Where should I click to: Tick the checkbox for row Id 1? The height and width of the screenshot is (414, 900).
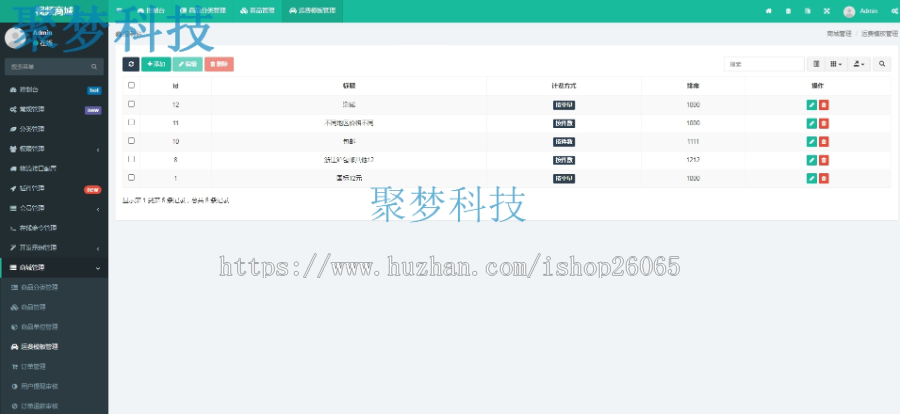pyautogui.click(x=131, y=177)
